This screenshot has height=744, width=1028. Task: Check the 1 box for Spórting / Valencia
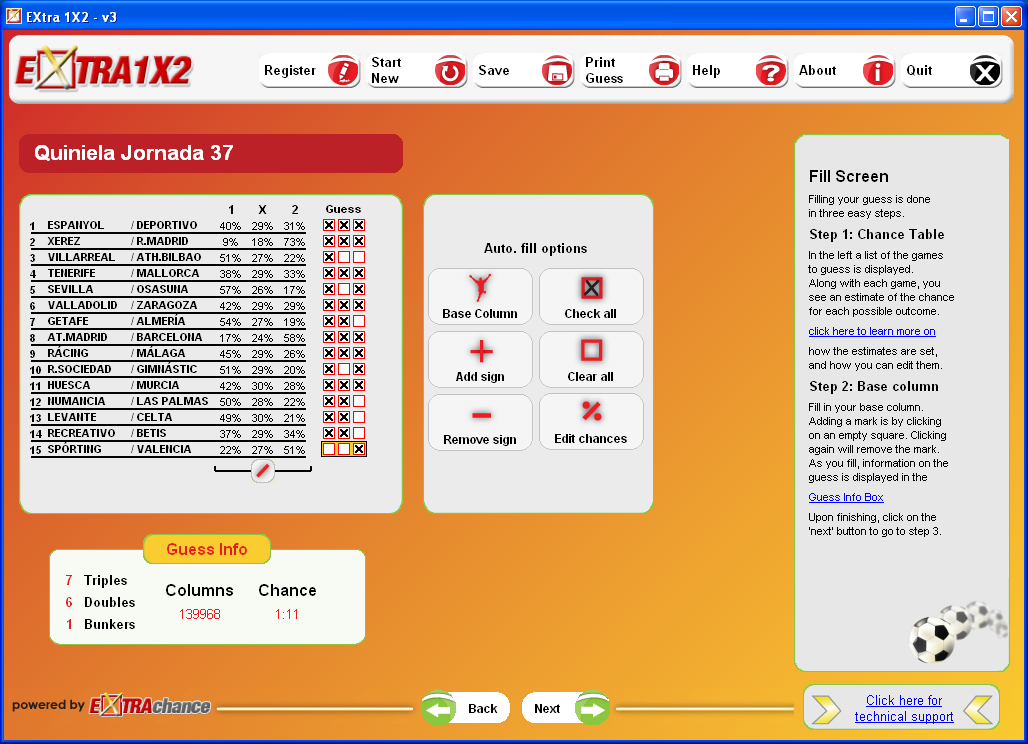click(x=329, y=449)
